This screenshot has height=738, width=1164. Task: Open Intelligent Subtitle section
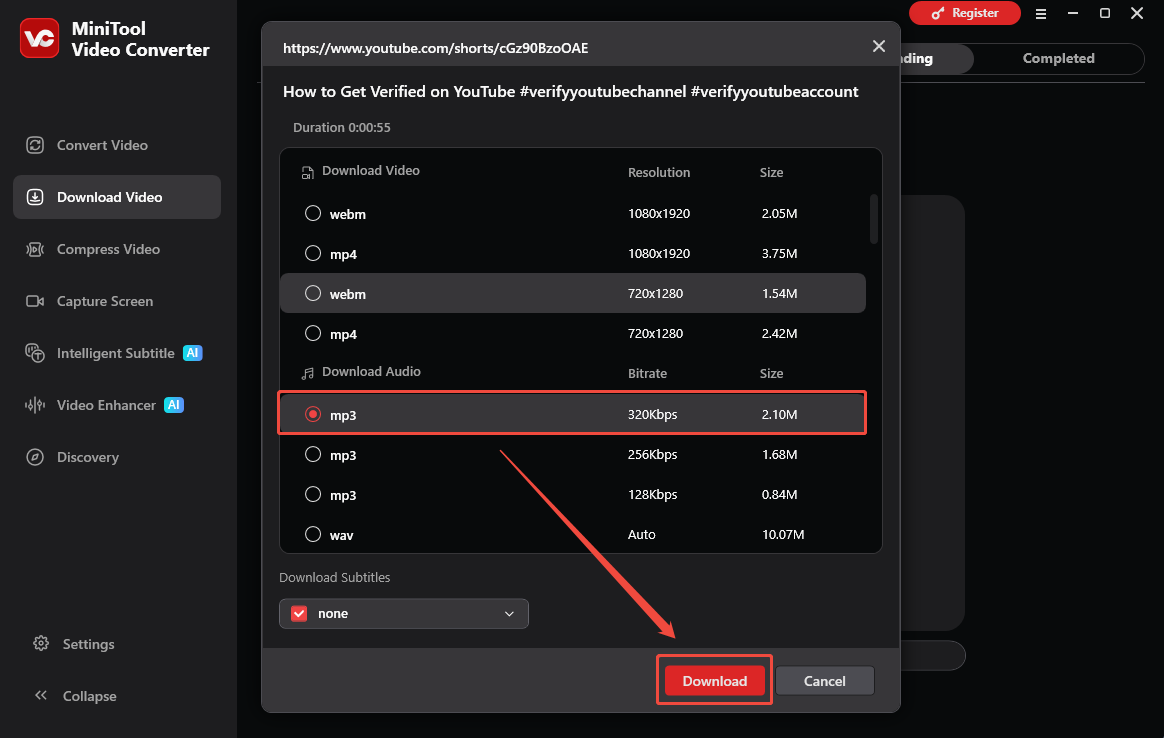tap(117, 353)
